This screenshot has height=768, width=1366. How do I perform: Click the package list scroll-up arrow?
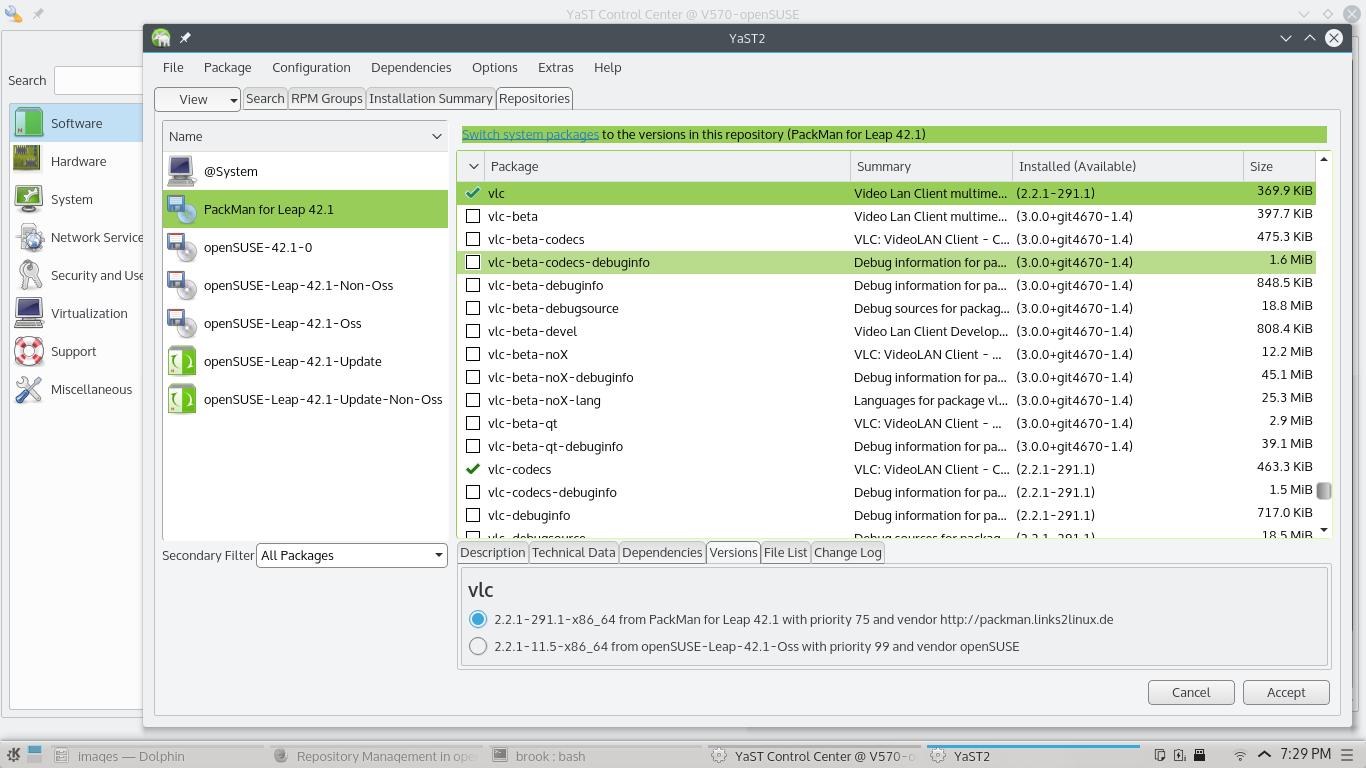point(1324,159)
